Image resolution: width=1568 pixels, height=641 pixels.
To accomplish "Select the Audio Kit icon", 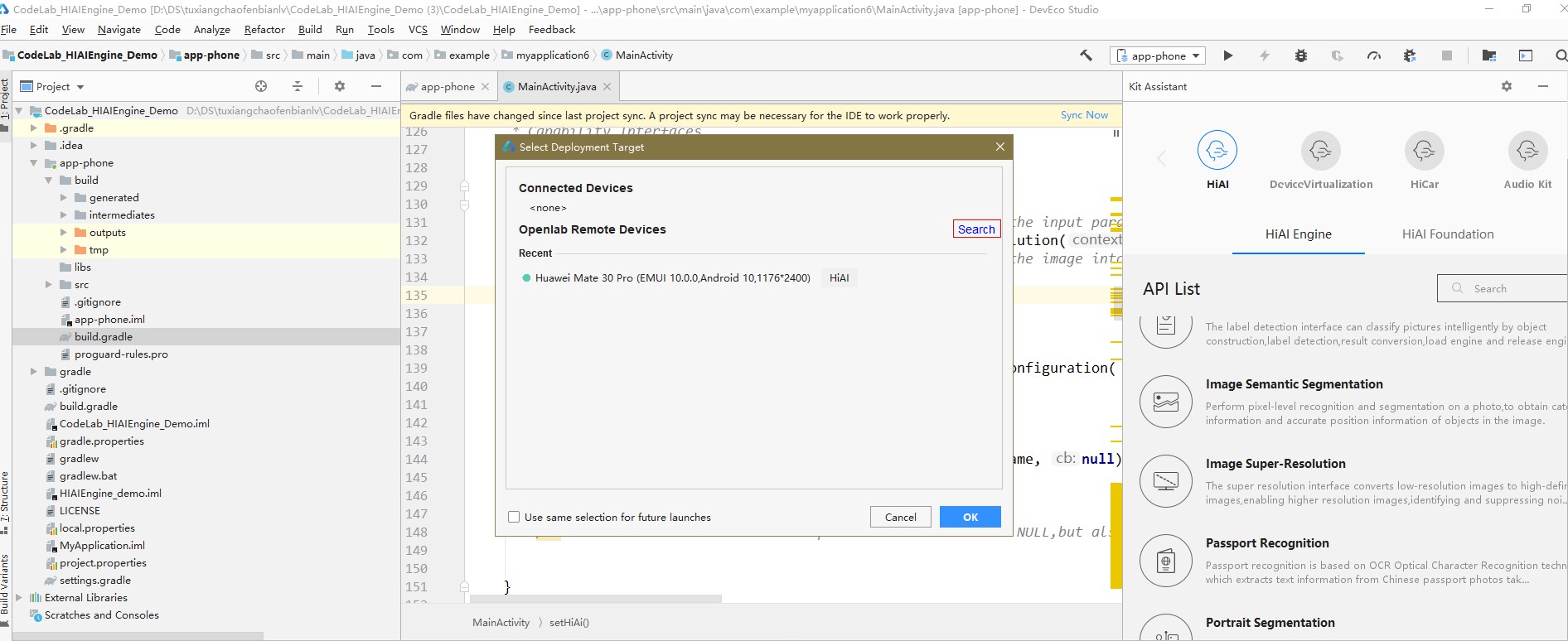I will (x=1527, y=151).
